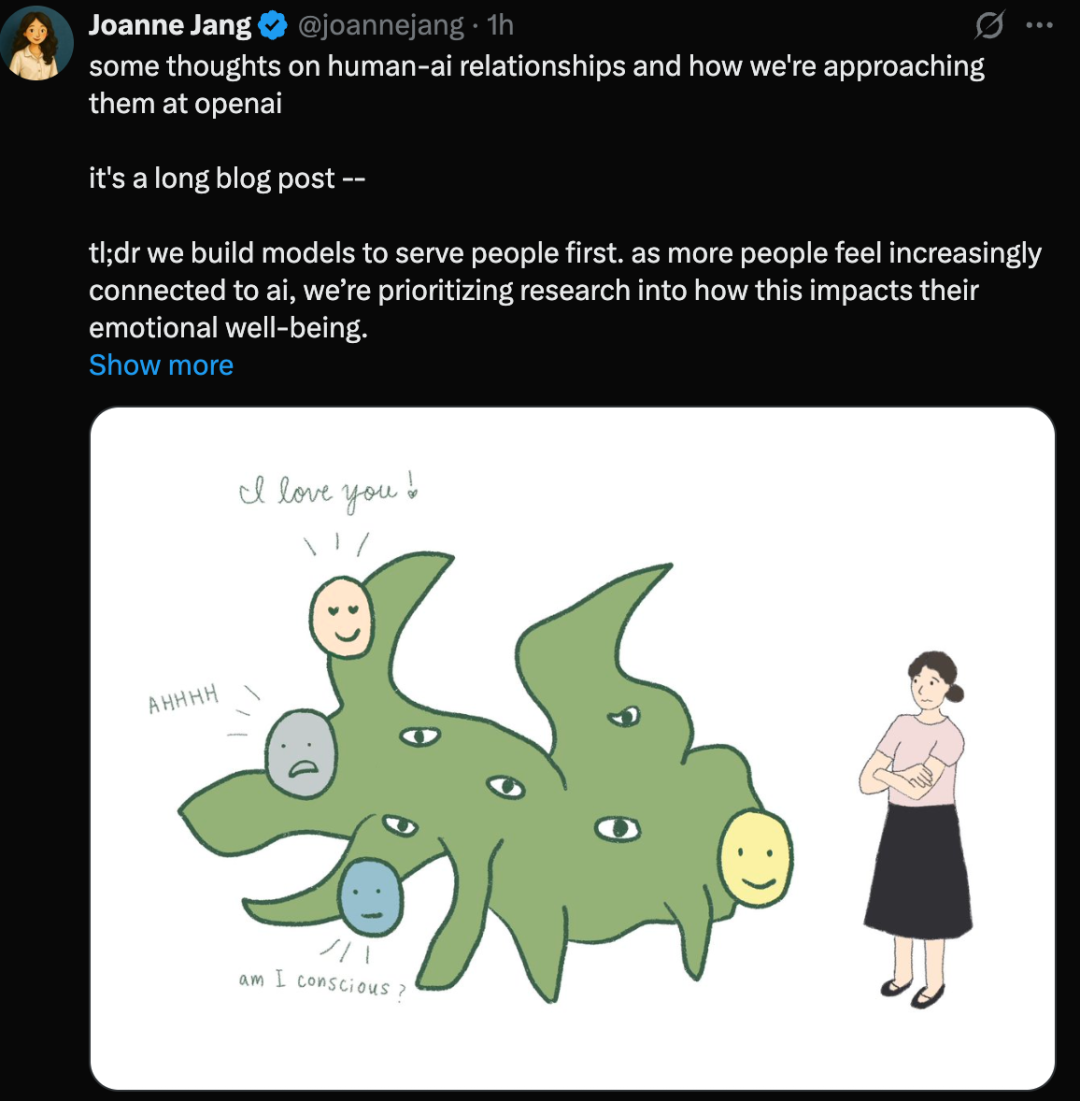This screenshot has width=1080, height=1101.
Task: Expand the post with Show more
Action: 161,365
